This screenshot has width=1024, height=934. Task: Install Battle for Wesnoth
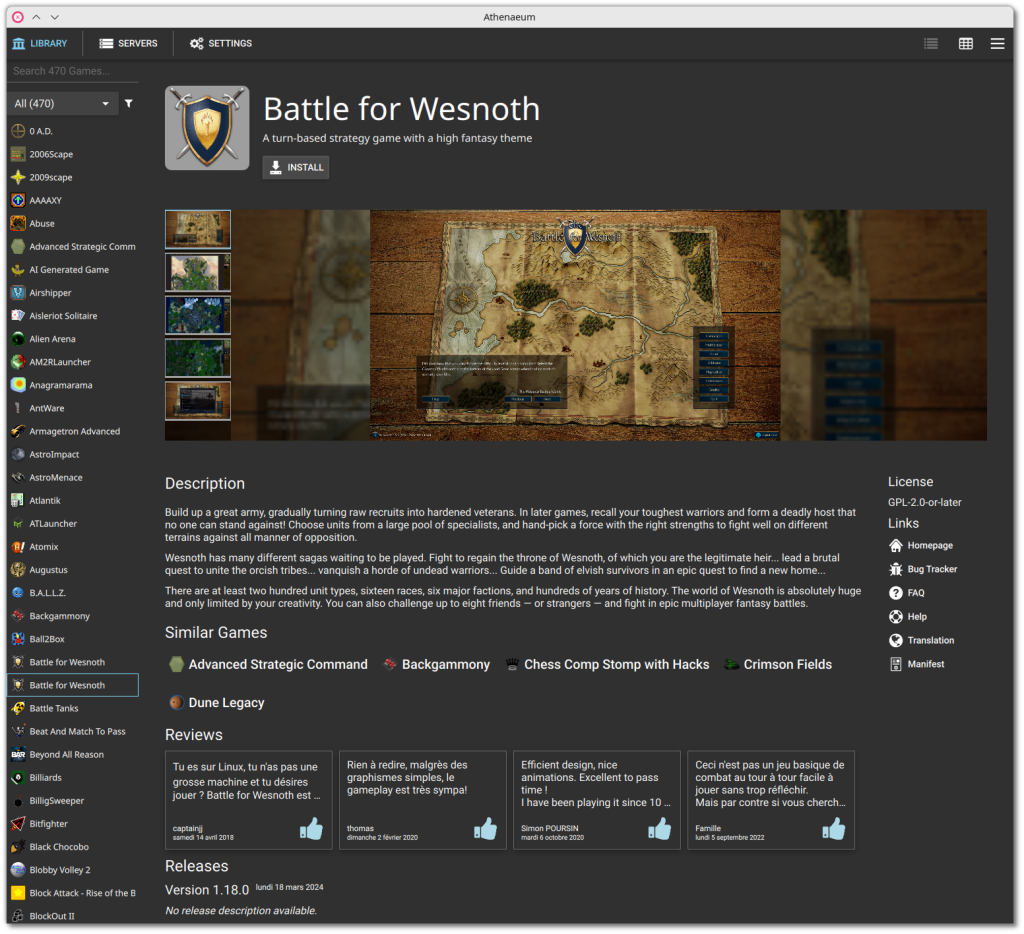(x=296, y=167)
